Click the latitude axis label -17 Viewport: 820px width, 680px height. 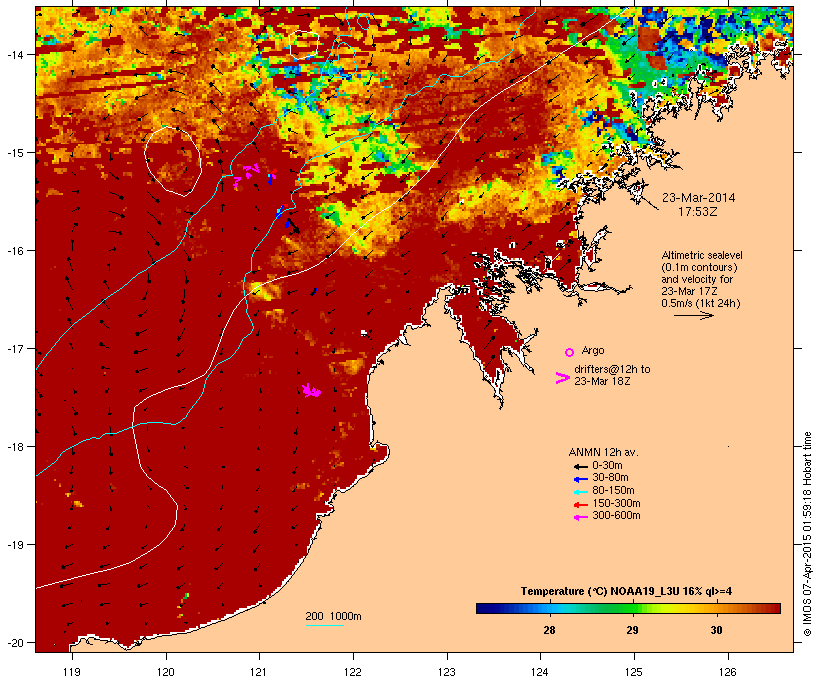[14, 348]
